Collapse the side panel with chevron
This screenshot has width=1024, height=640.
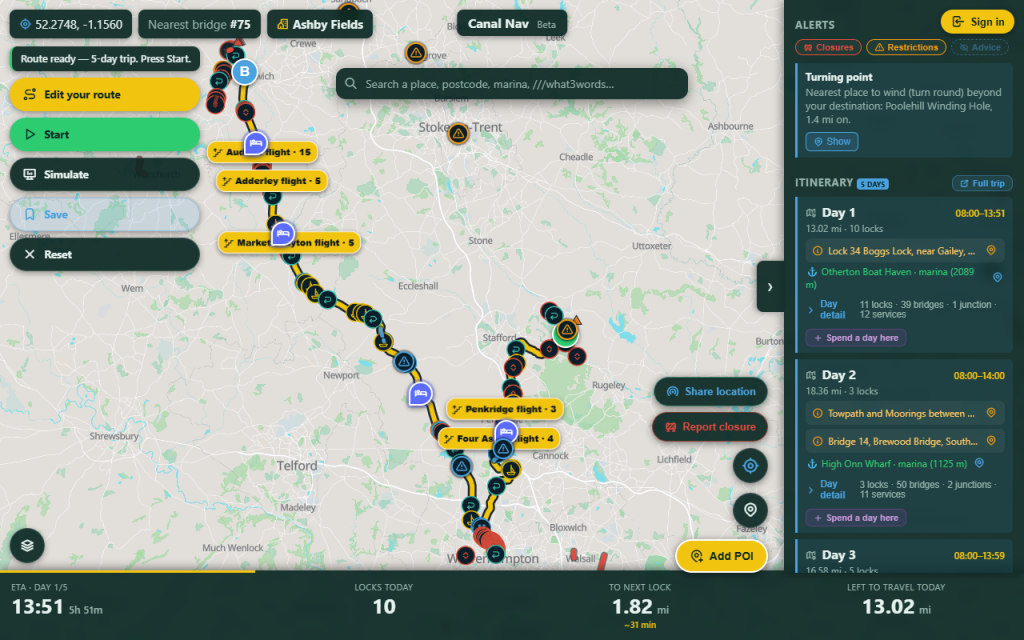[770, 287]
